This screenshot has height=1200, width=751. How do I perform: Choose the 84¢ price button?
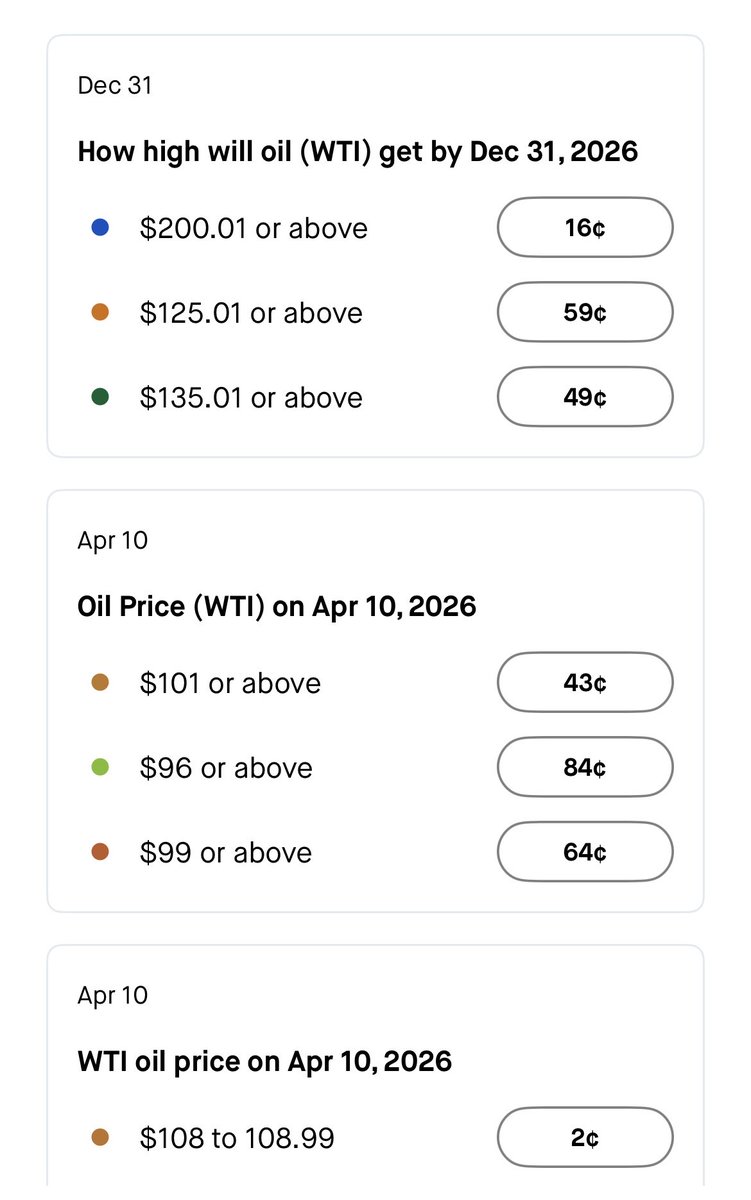tap(585, 768)
